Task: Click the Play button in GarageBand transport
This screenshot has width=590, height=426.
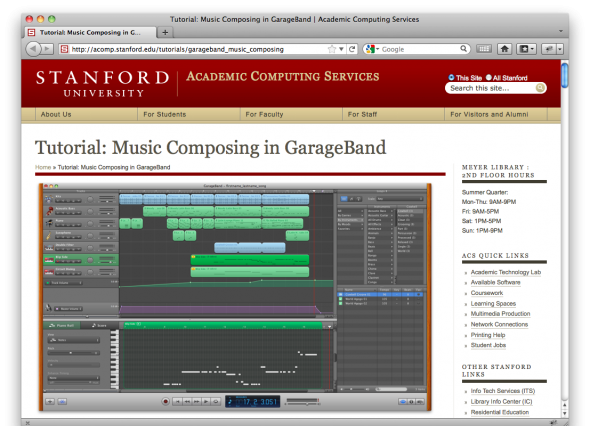Action: [x=206, y=402]
